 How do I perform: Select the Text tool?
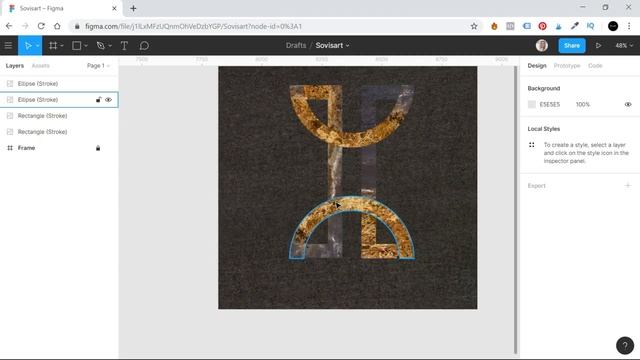(x=124, y=46)
